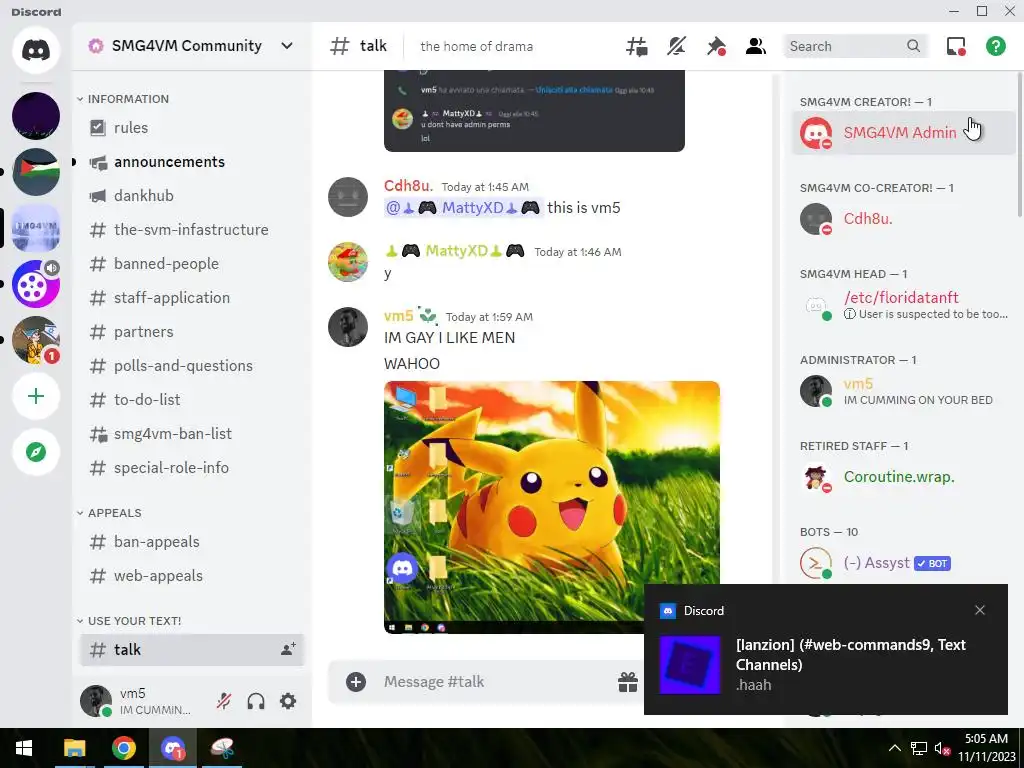This screenshot has height=768, width=1024.
Task: Open Assyst bot member entry
Action: pyautogui.click(x=904, y=563)
